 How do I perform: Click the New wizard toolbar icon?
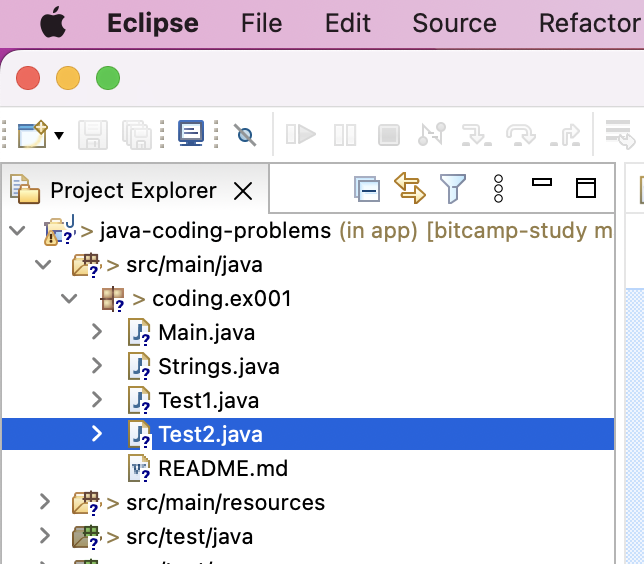point(33,134)
